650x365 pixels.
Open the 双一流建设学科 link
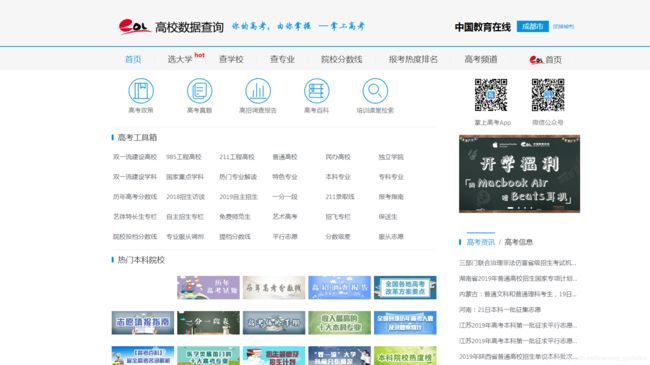135,177
